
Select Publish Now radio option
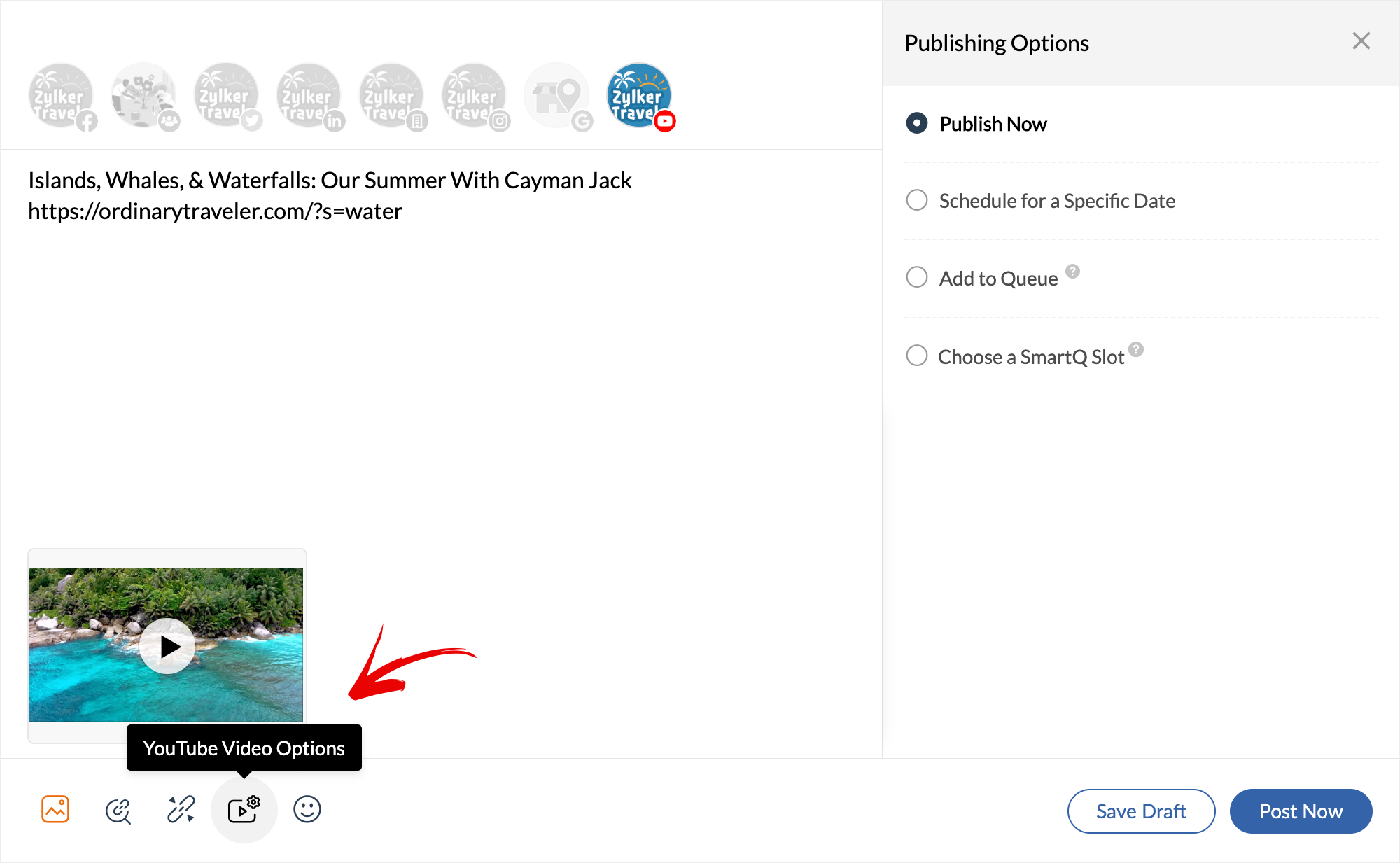point(917,124)
